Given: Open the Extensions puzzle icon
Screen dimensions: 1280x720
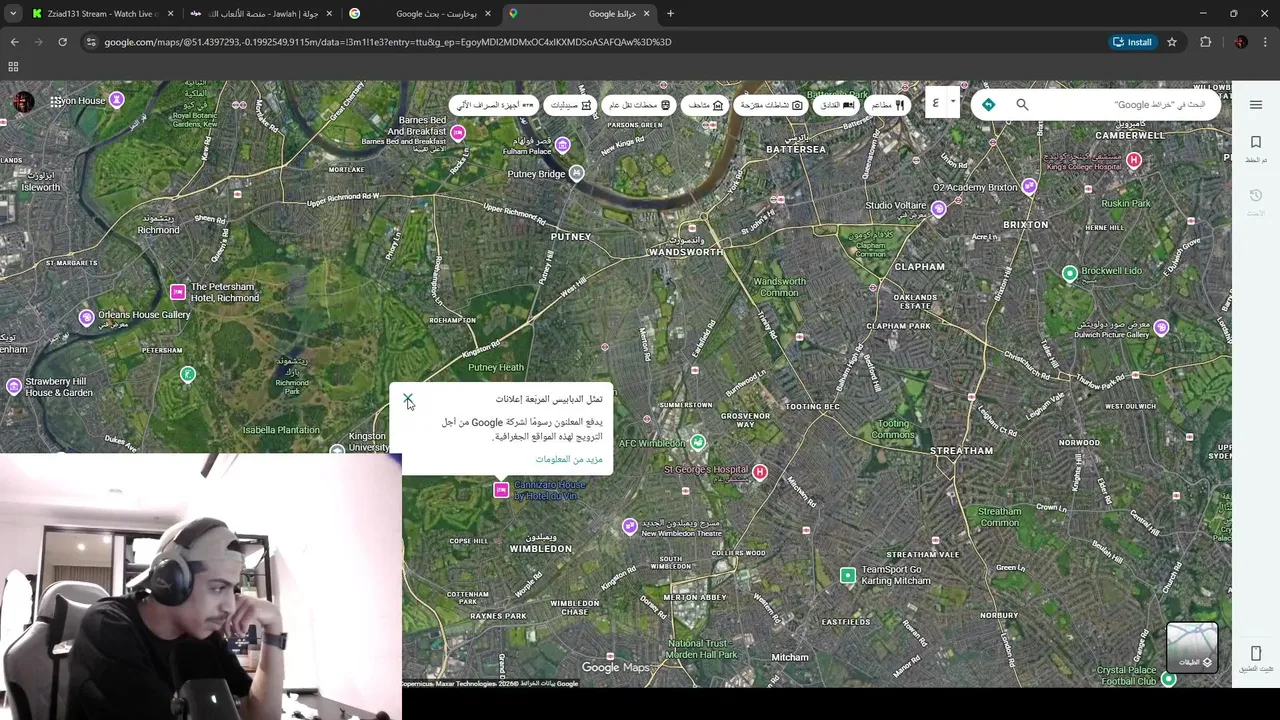Looking at the screenshot, I should (x=1206, y=42).
